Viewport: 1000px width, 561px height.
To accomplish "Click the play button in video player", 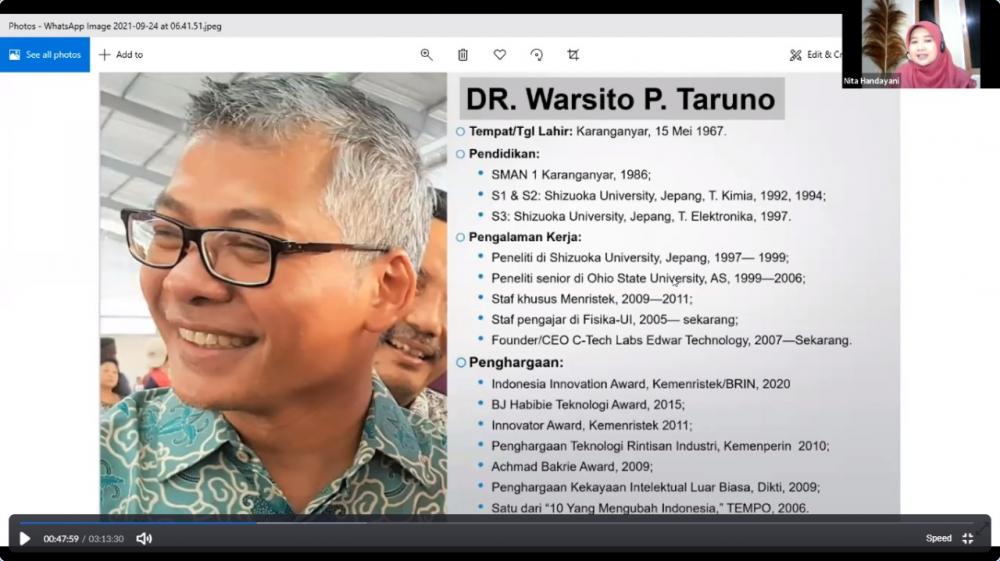I will 24,539.
